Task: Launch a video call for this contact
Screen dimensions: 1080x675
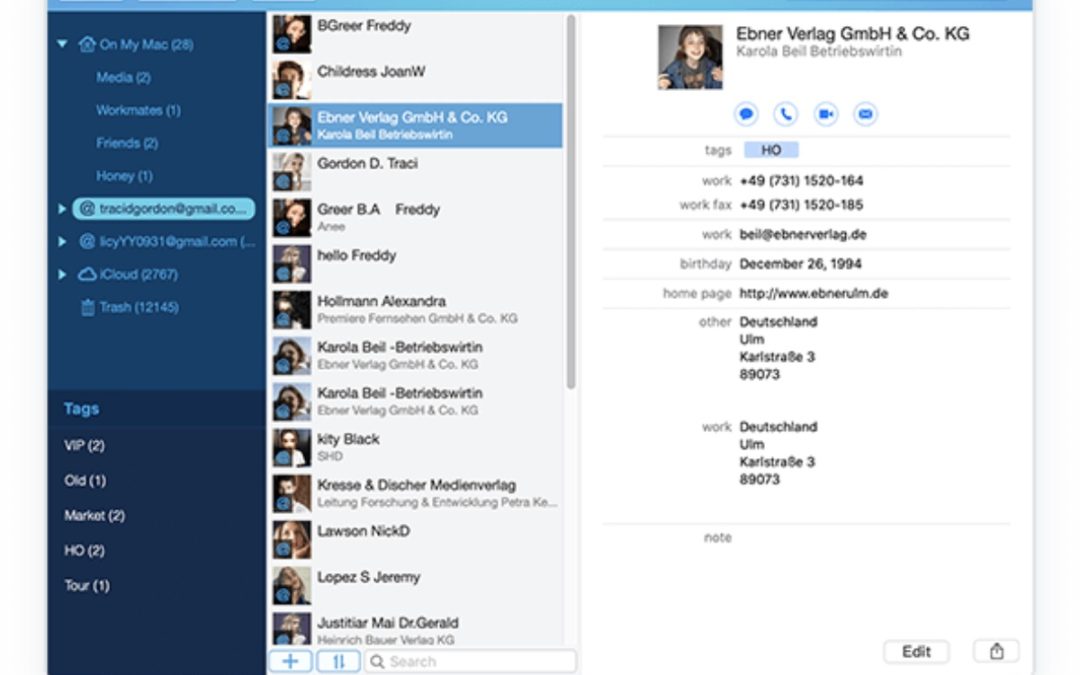Action: (825, 114)
